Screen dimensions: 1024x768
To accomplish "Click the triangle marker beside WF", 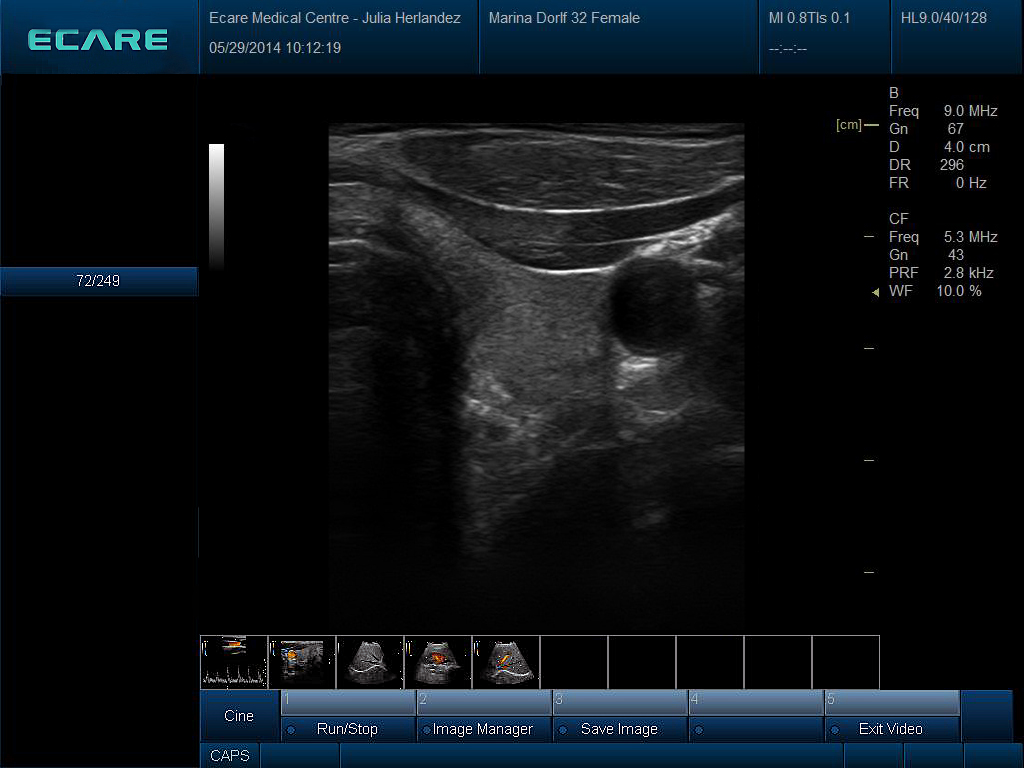I will pos(876,292).
